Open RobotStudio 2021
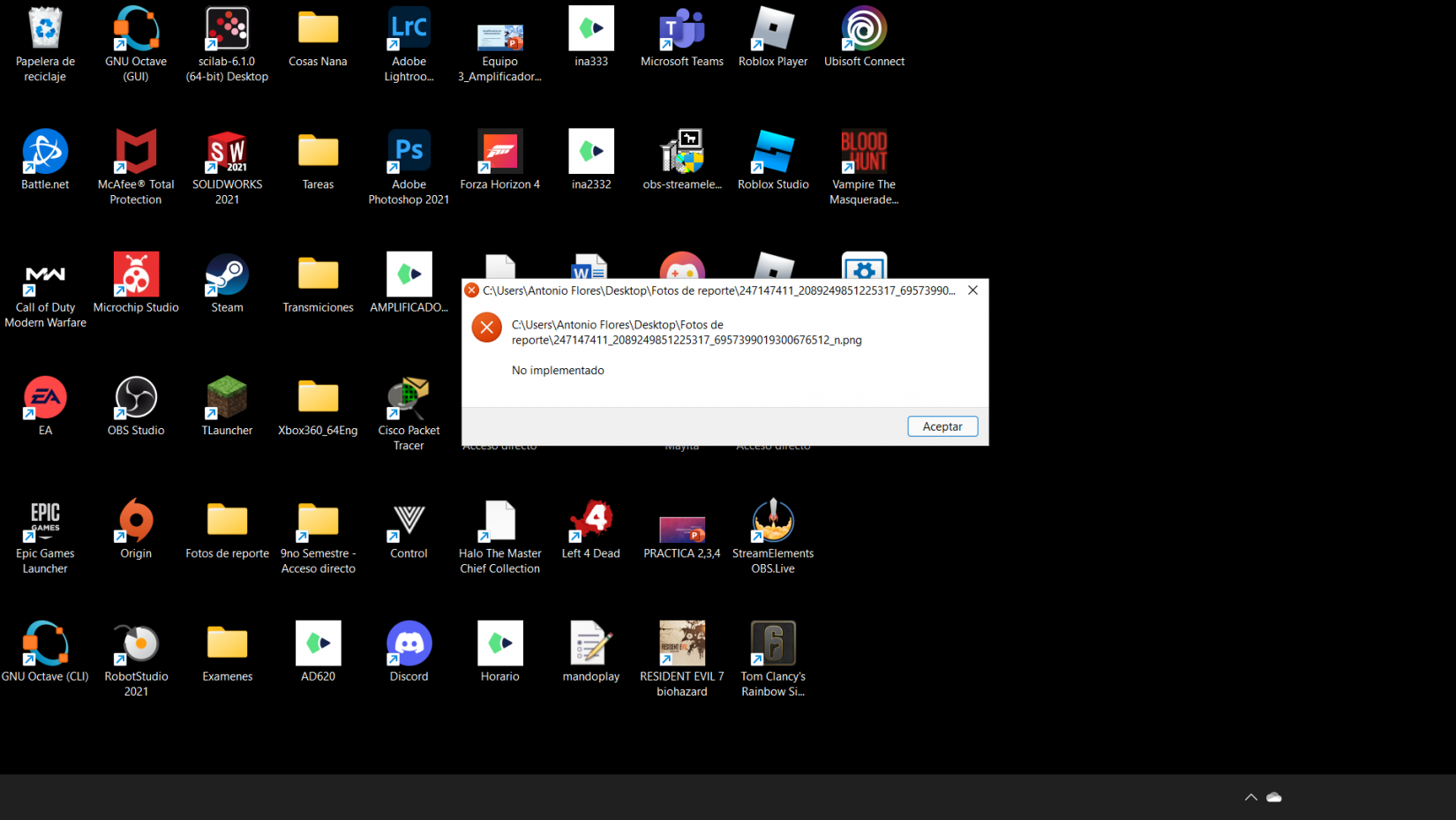Viewport: 1456px width, 820px height. (136, 659)
